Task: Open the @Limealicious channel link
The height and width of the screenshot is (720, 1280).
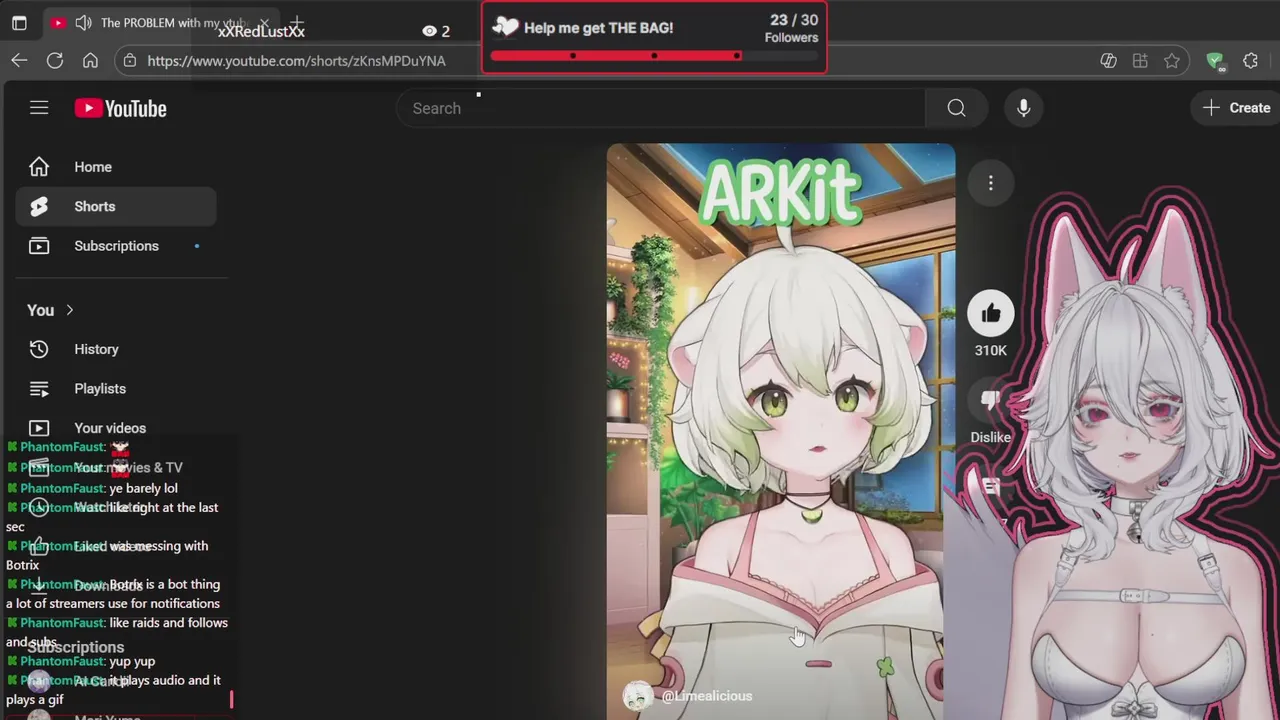Action: 707,696
